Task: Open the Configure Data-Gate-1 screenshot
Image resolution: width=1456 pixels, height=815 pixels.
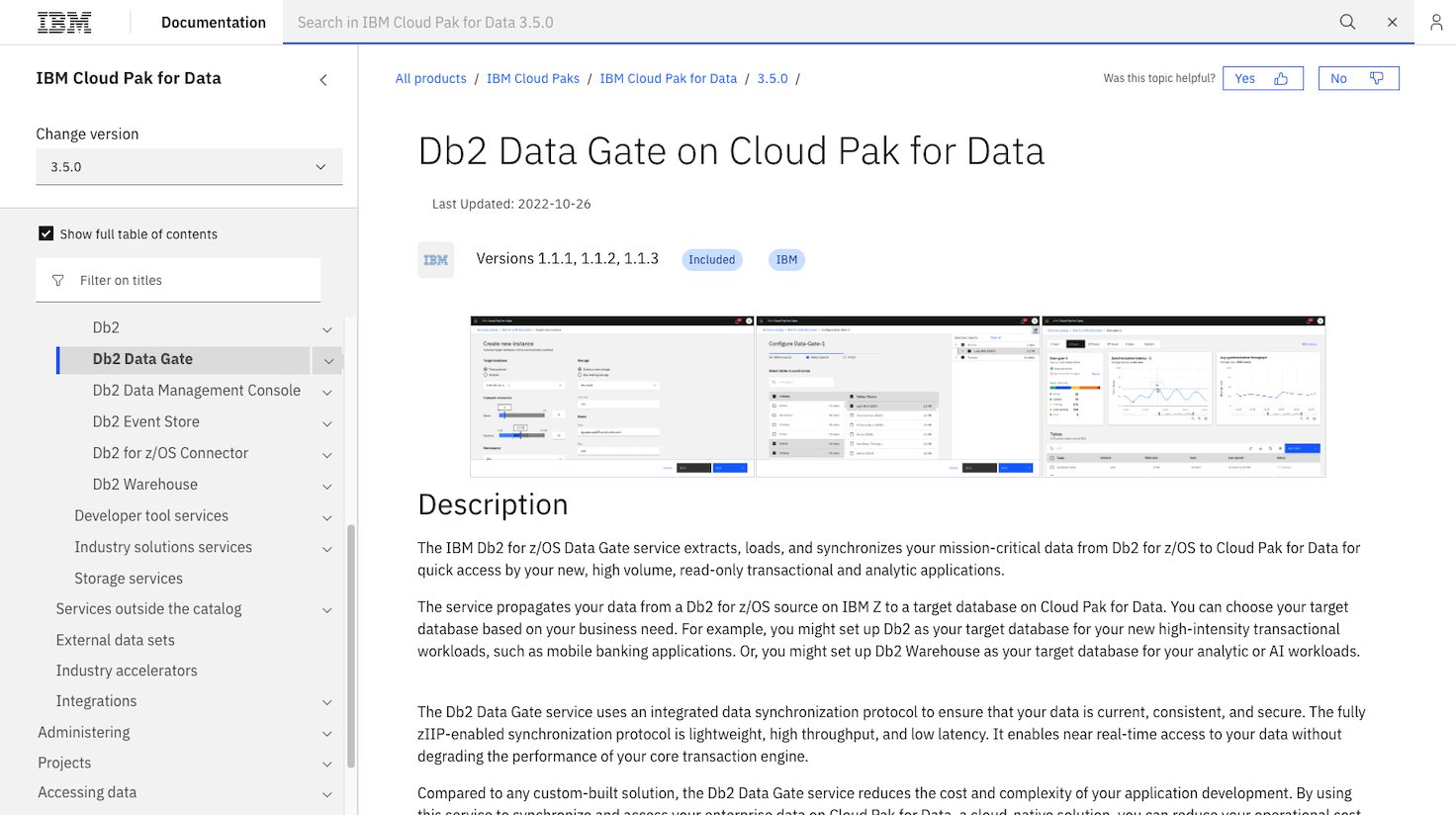Action: (x=897, y=397)
